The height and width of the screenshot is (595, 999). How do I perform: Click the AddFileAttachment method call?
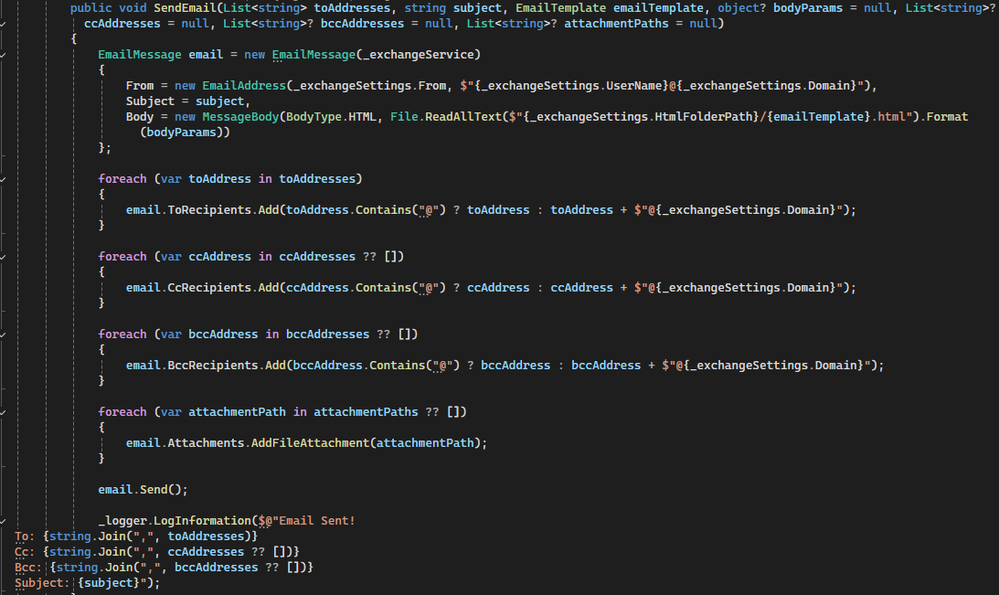[310, 443]
